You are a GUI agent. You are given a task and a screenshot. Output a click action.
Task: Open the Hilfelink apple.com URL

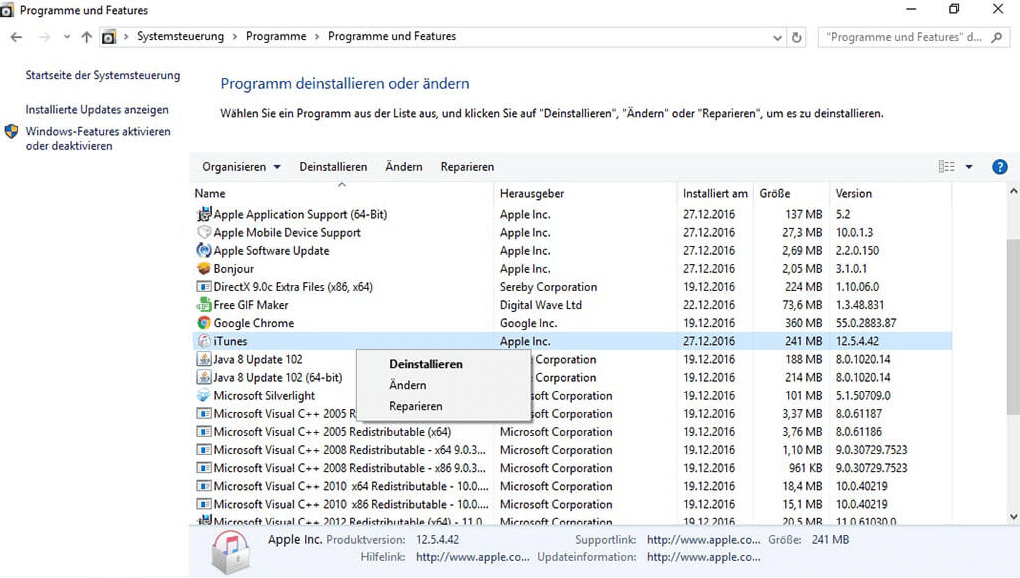(x=472, y=557)
